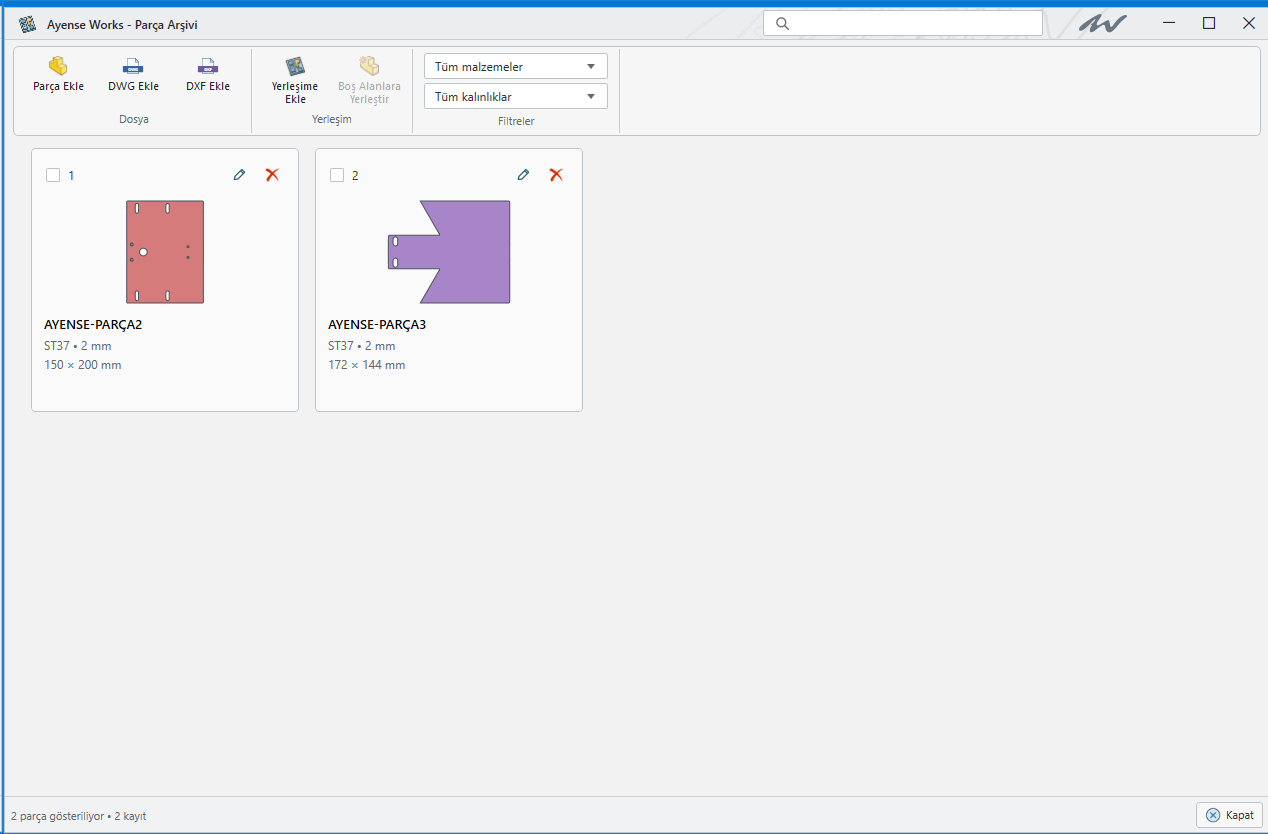Open the Tüm malzemeler material filter

(516, 67)
